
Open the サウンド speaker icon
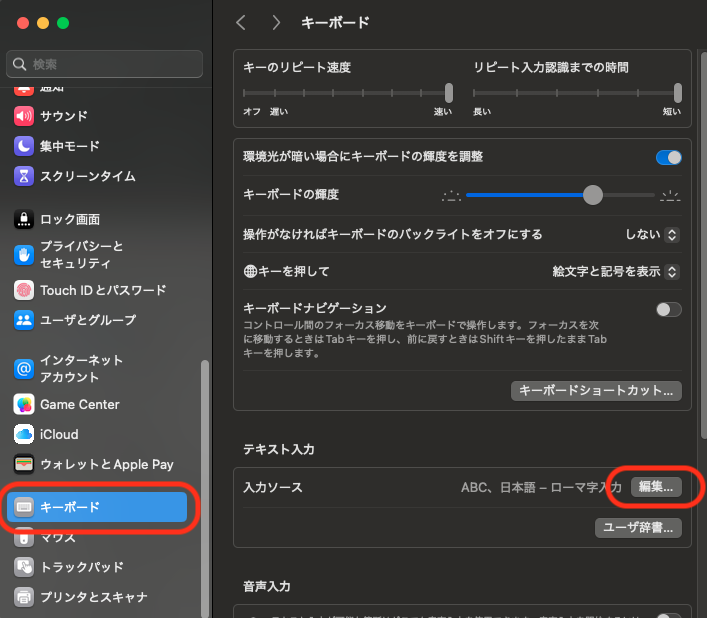(x=24, y=116)
